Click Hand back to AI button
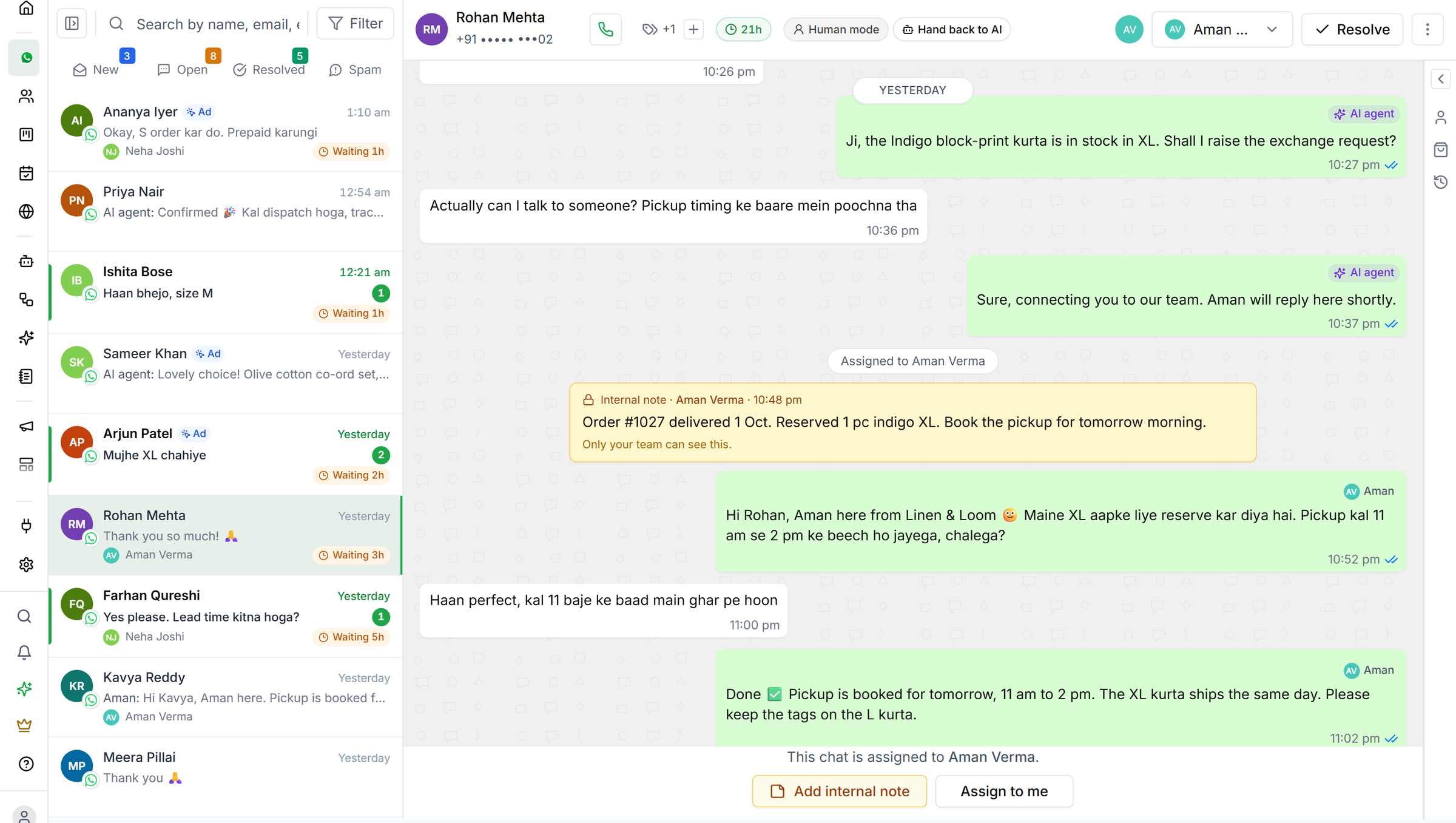The width and height of the screenshot is (1456, 823). point(952,29)
